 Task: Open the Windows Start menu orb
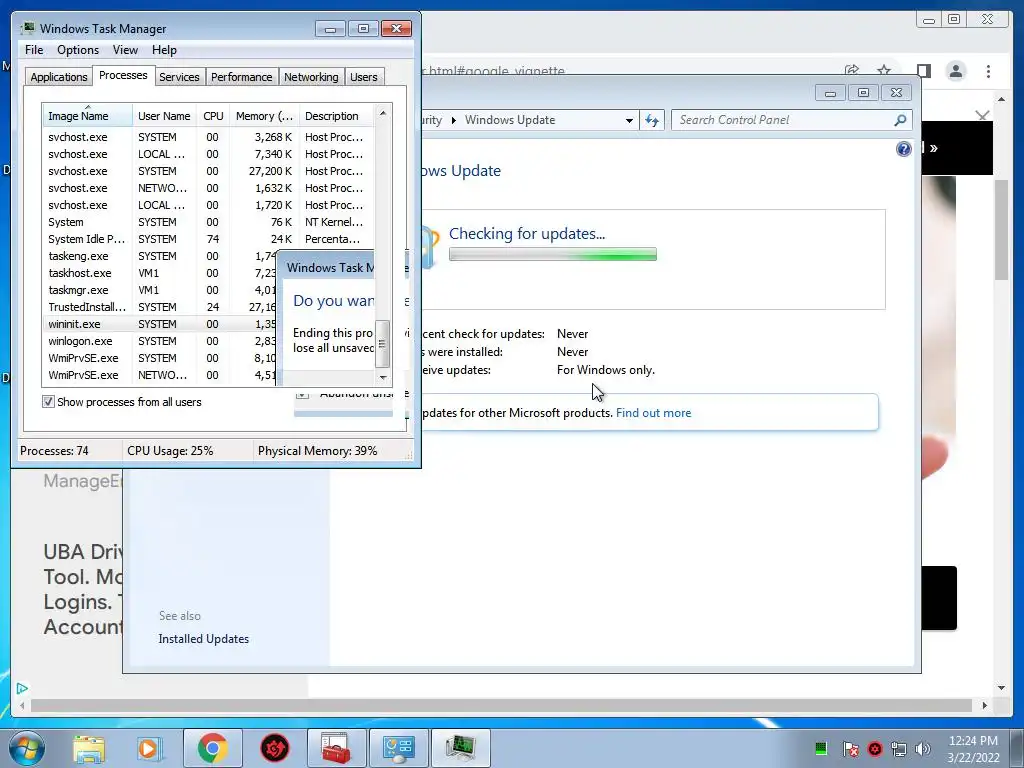pos(26,748)
